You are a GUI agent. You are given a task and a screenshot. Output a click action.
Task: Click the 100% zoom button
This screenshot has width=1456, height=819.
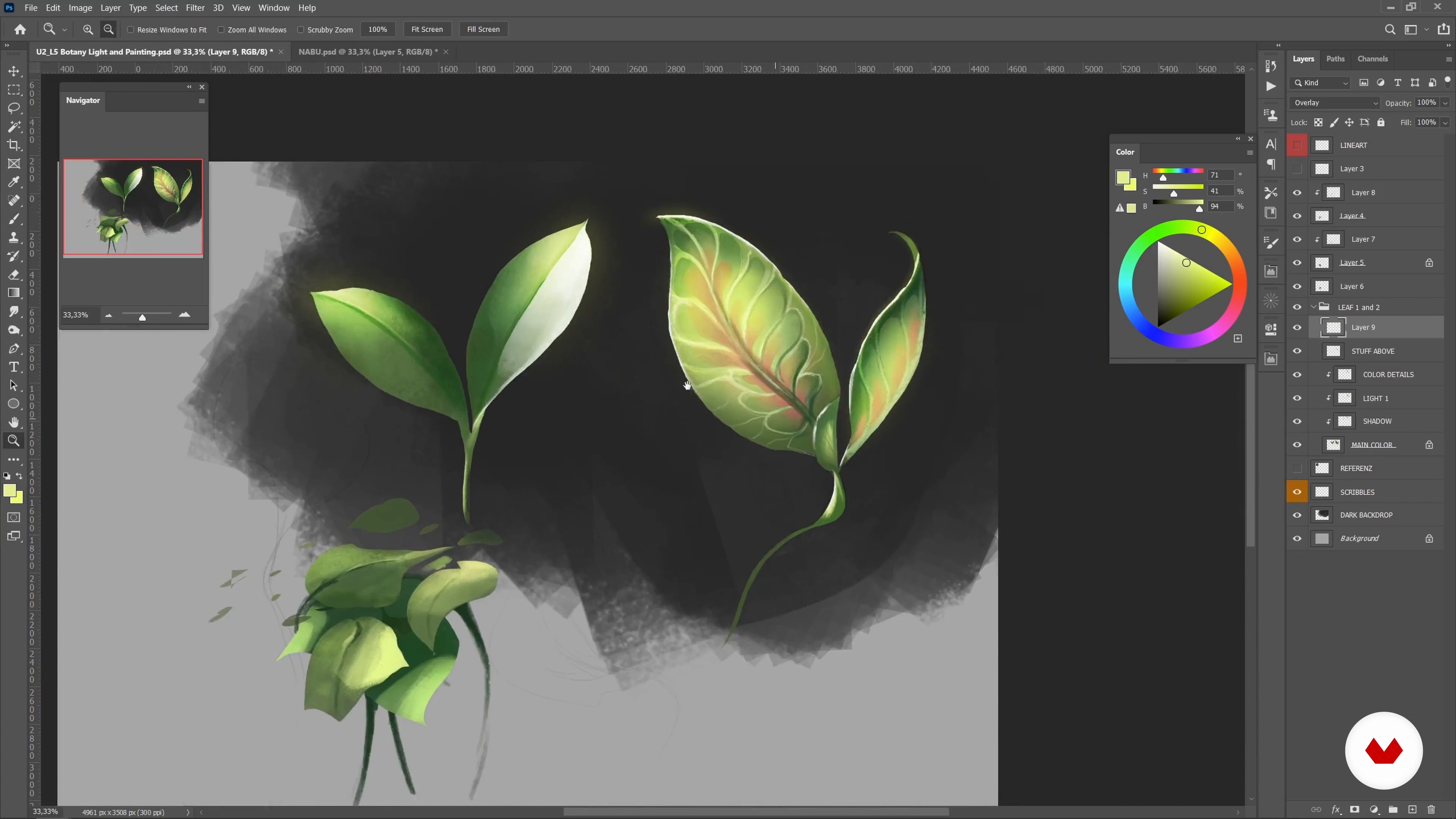tap(378, 30)
